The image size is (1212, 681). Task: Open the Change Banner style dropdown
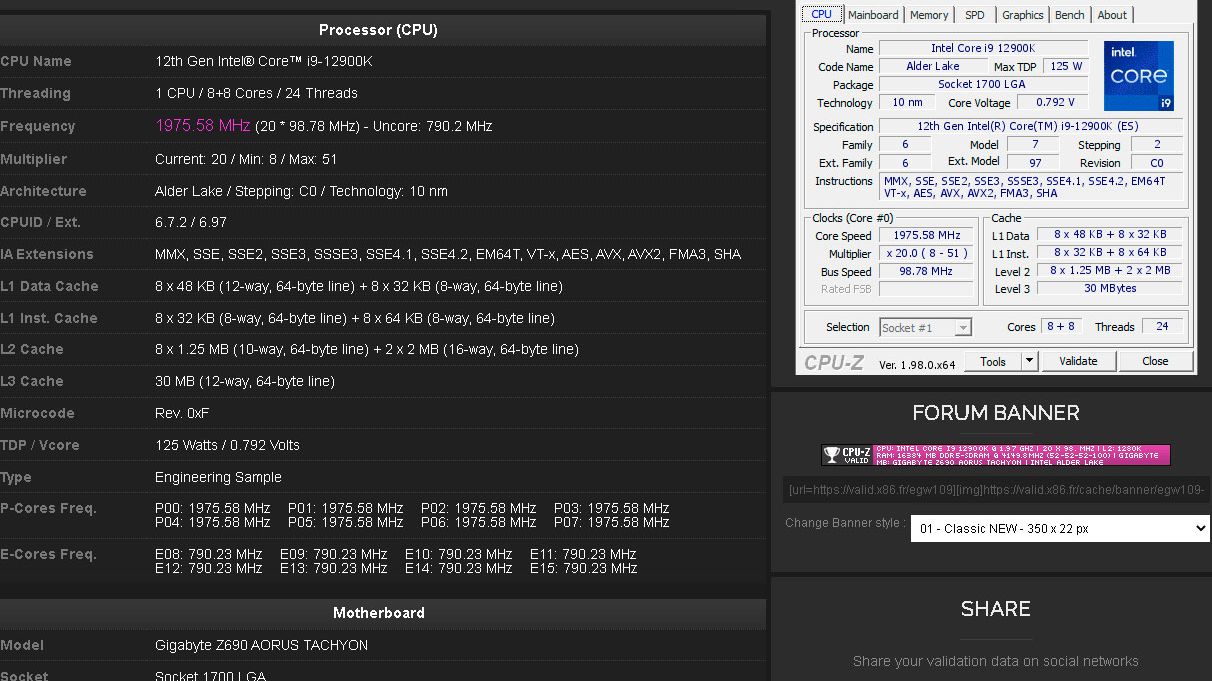coord(1060,528)
